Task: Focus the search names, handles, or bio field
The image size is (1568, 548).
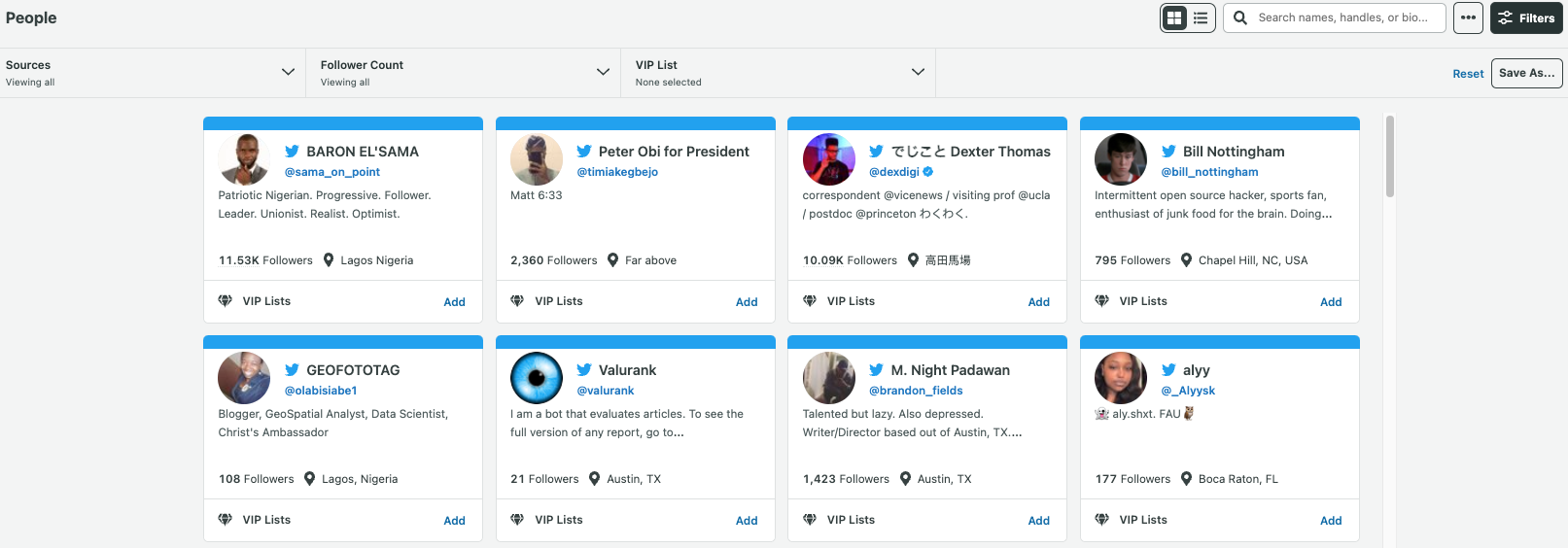Action: (1342, 17)
